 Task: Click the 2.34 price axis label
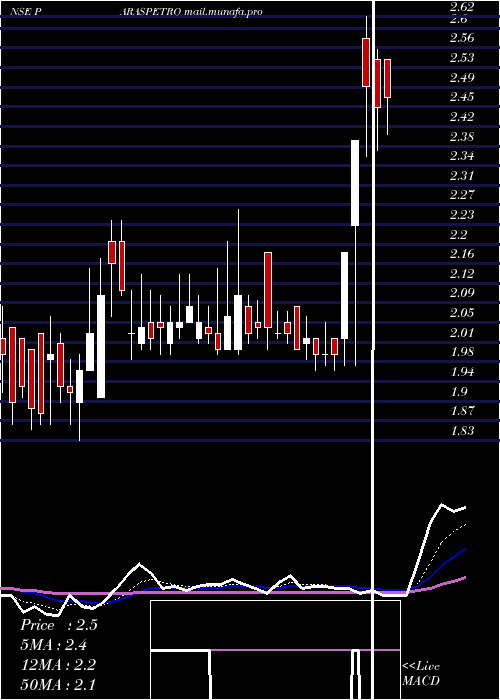[462, 156]
